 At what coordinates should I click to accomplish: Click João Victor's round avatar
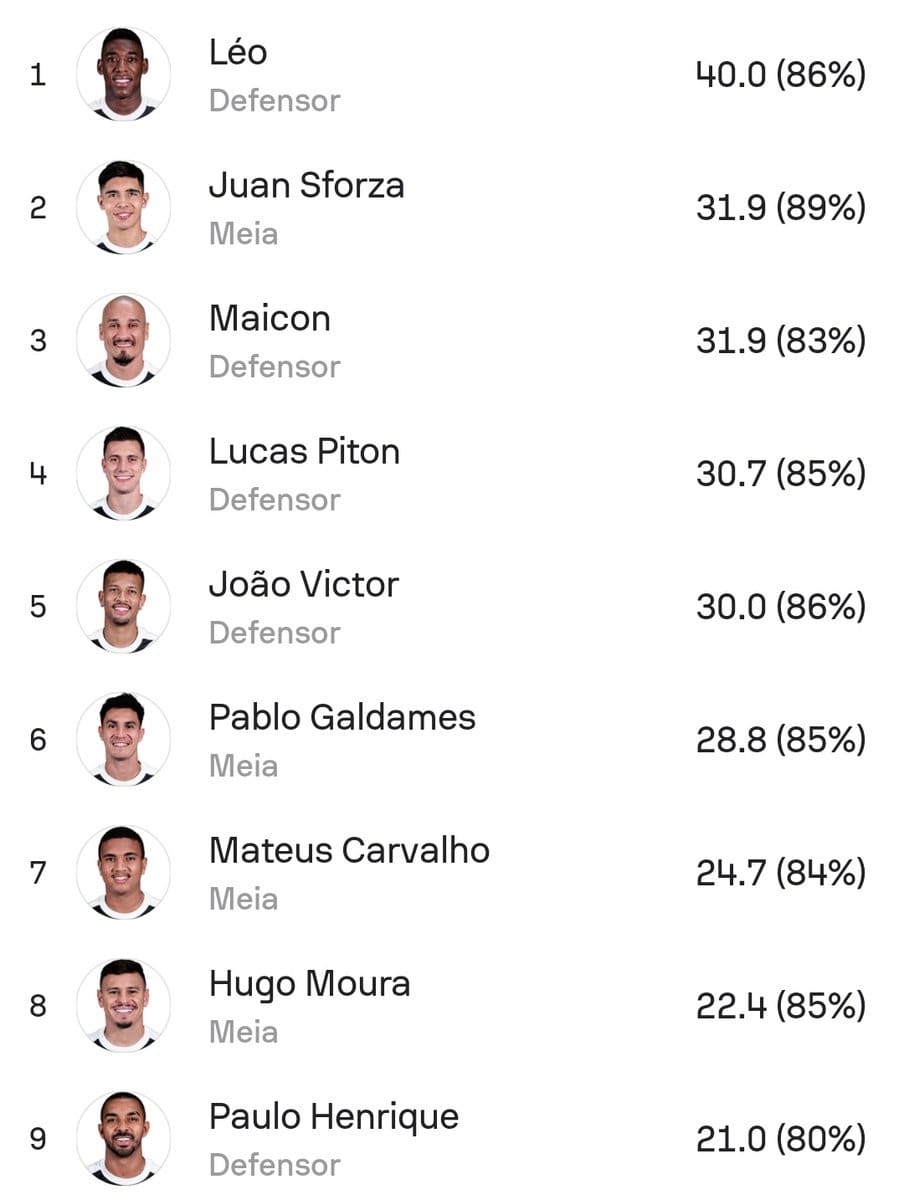coord(123,607)
